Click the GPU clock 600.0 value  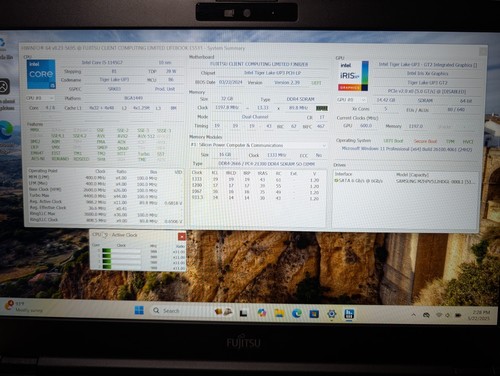366,126
